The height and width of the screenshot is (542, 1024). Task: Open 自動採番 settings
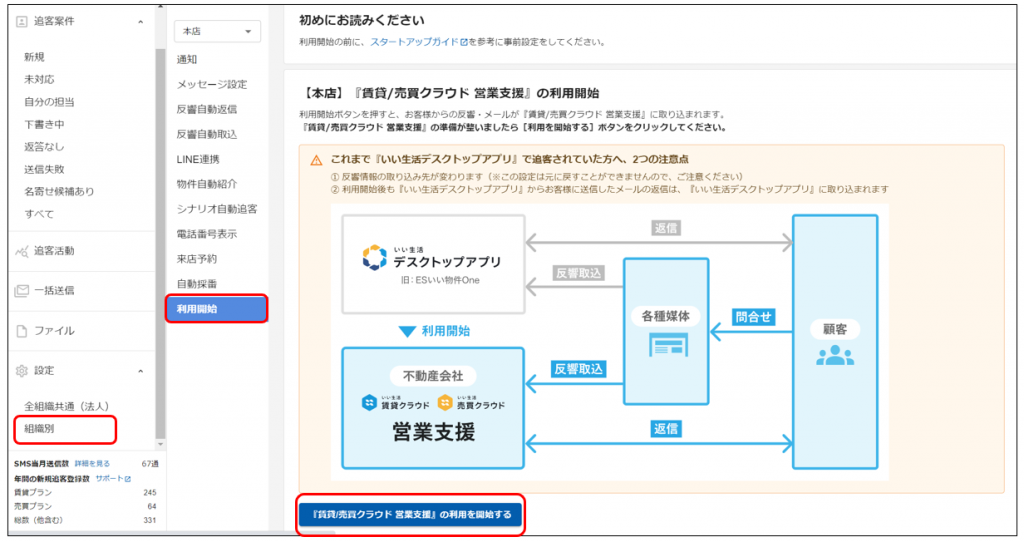pyautogui.click(x=197, y=283)
